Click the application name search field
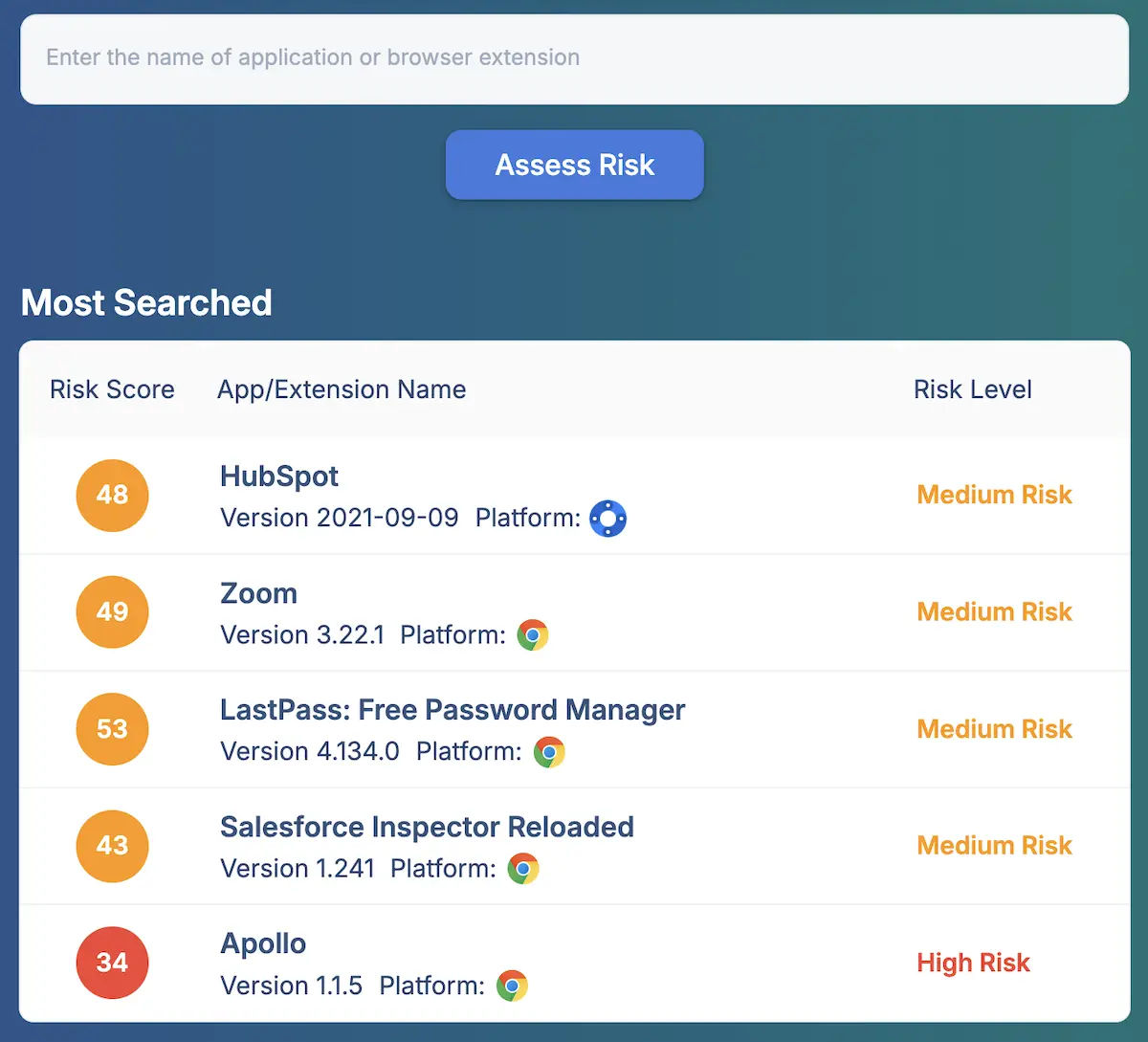Image resolution: width=1148 pixels, height=1042 pixels. pos(574,57)
